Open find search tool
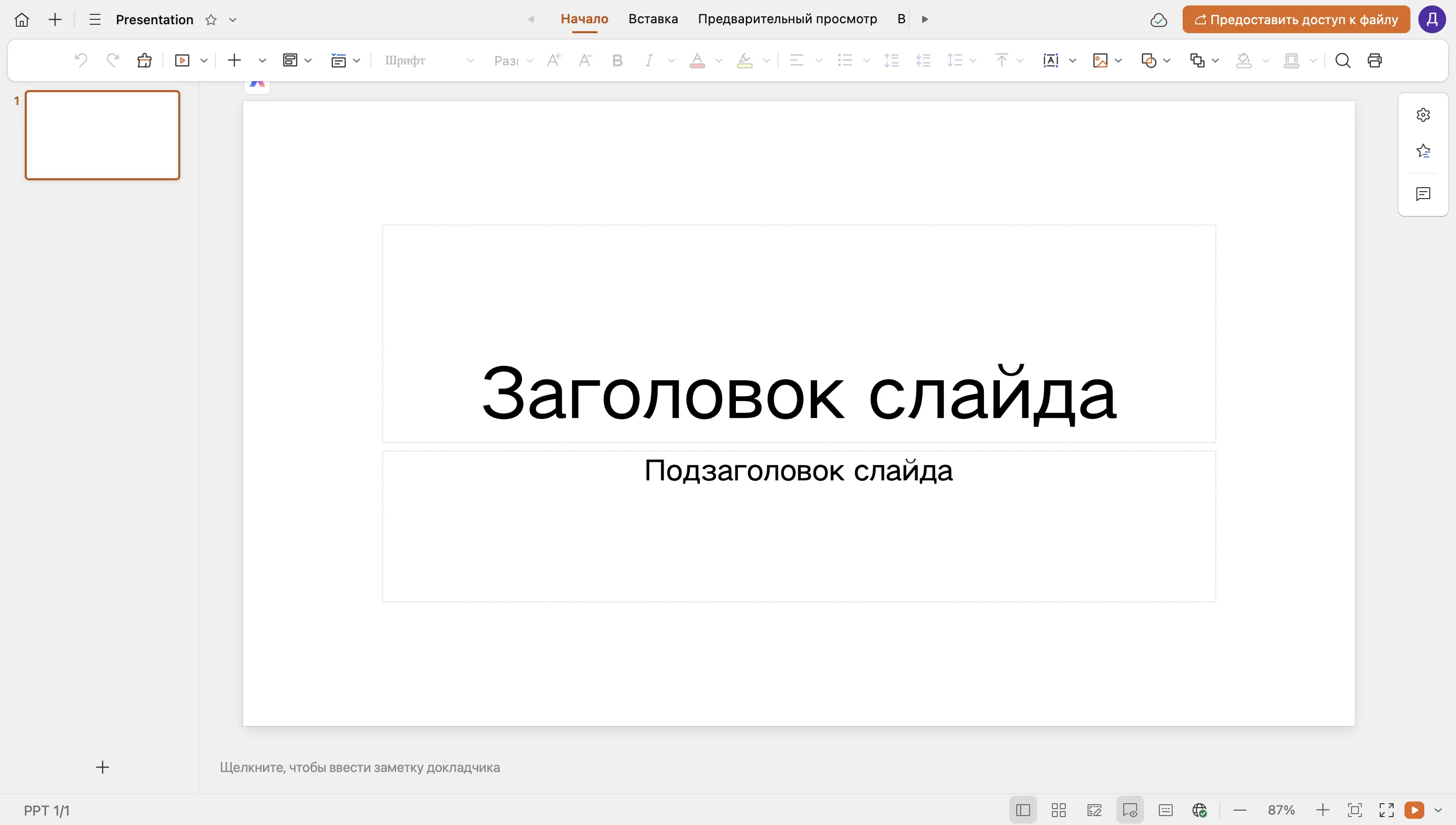Screen dimensions: 1456x825 (1343, 60)
